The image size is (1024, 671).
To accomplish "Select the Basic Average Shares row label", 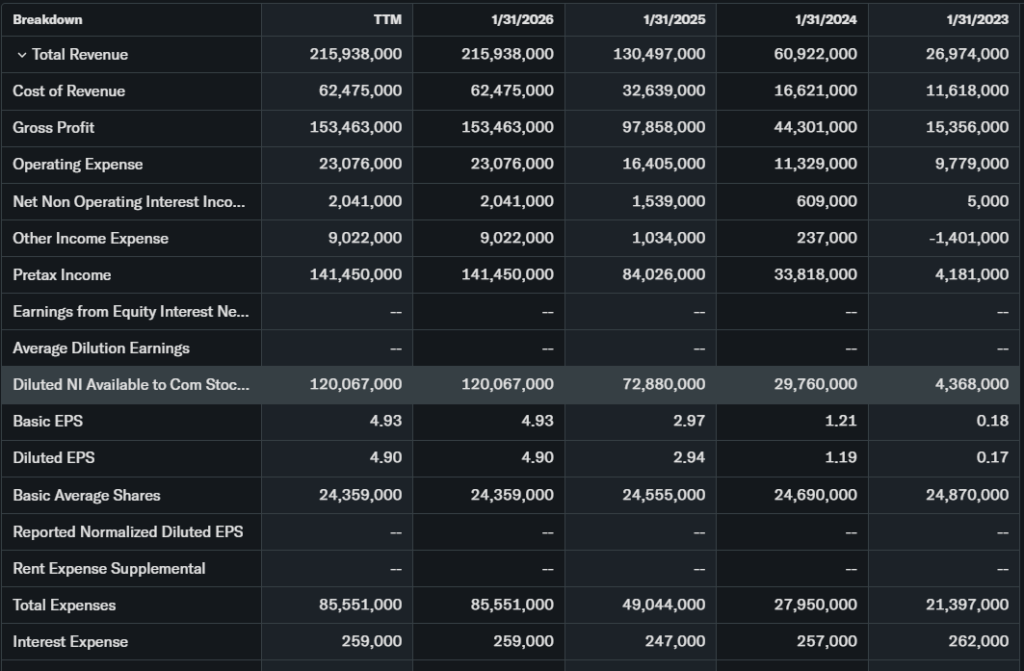I will click(86, 495).
